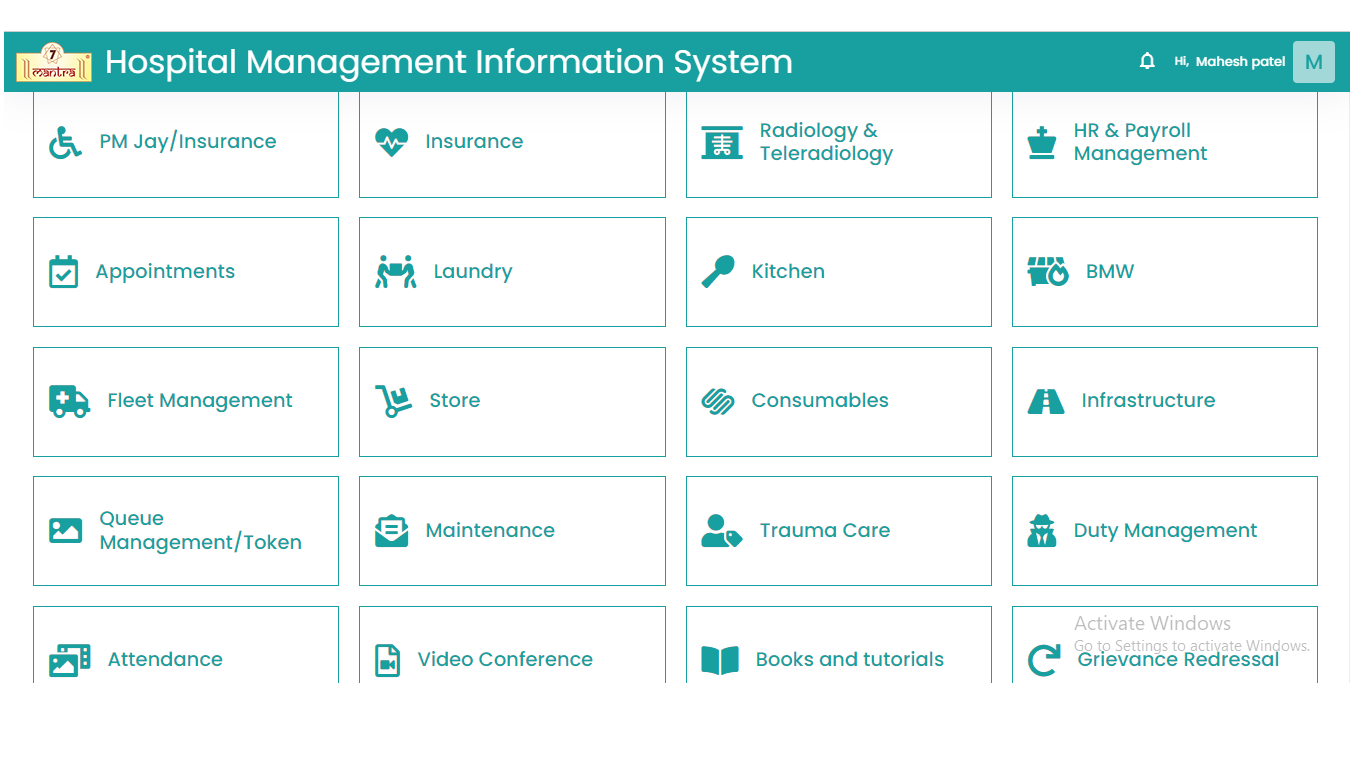Screen dimensions: 1350x758
Task: Click the 7 Mantra logo
Action: coord(54,62)
